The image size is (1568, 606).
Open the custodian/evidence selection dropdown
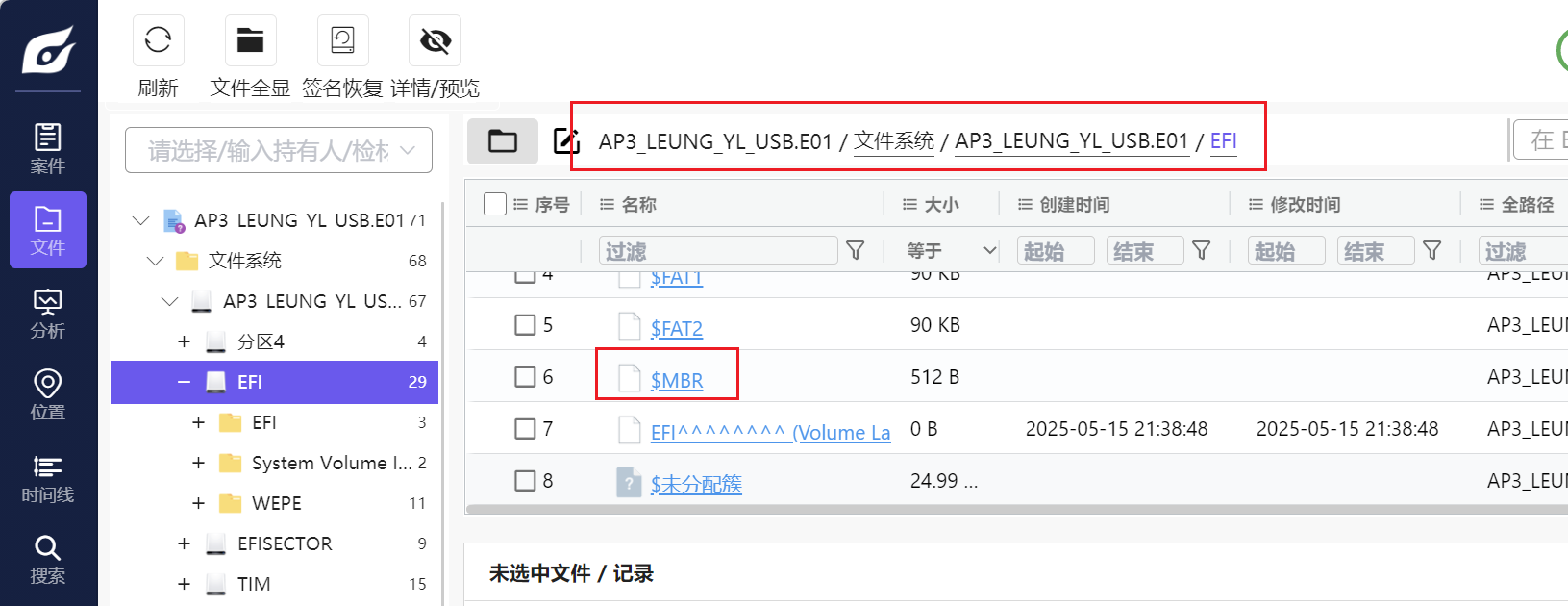[279, 151]
